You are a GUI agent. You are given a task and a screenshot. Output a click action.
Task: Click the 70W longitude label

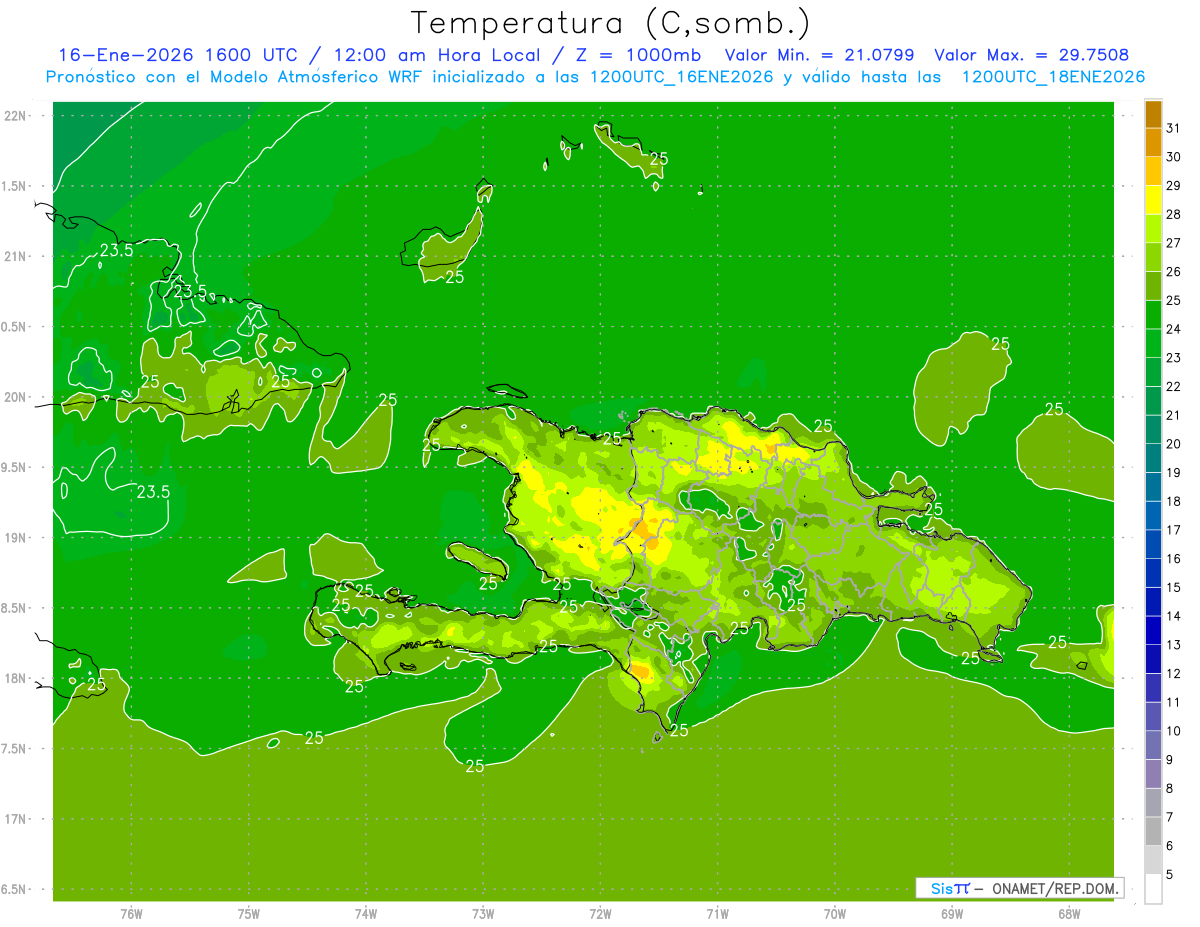pos(835,913)
